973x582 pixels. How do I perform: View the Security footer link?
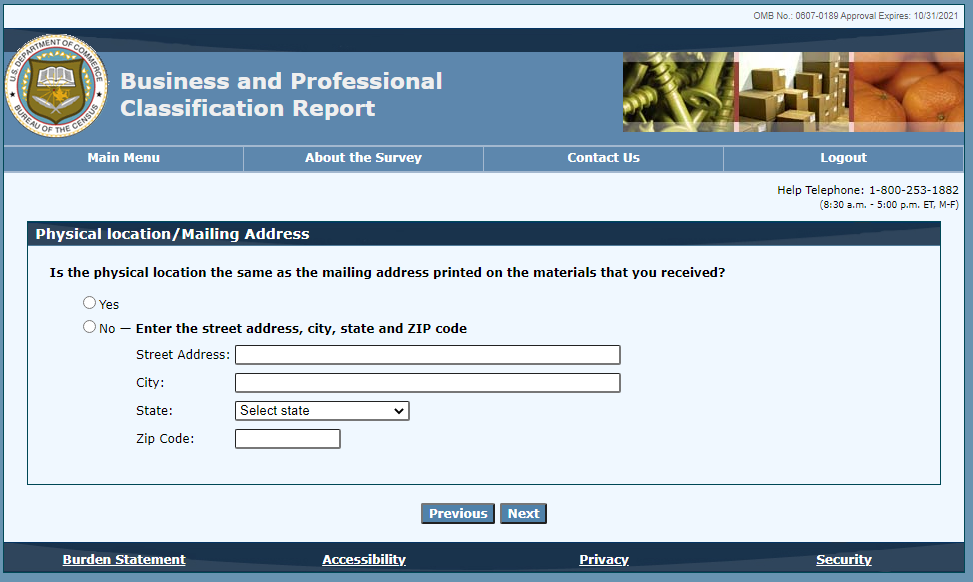click(844, 560)
